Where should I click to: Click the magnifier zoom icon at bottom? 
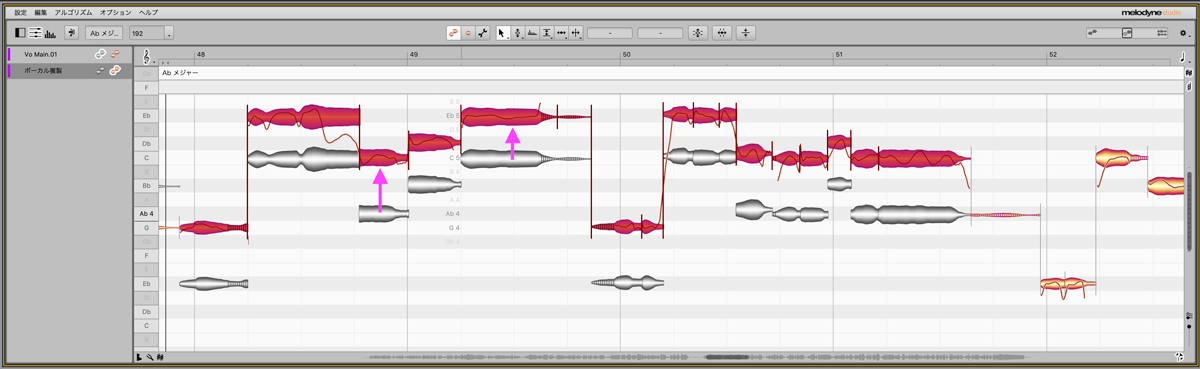click(x=149, y=357)
